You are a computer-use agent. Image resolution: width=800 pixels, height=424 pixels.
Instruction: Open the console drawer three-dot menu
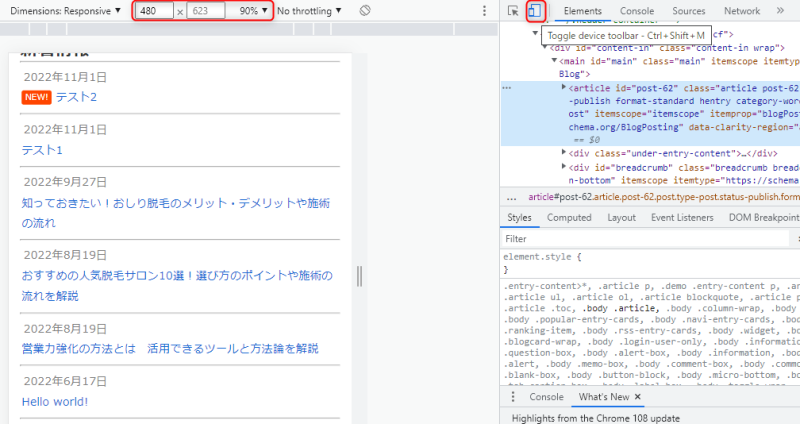pos(513,396)
